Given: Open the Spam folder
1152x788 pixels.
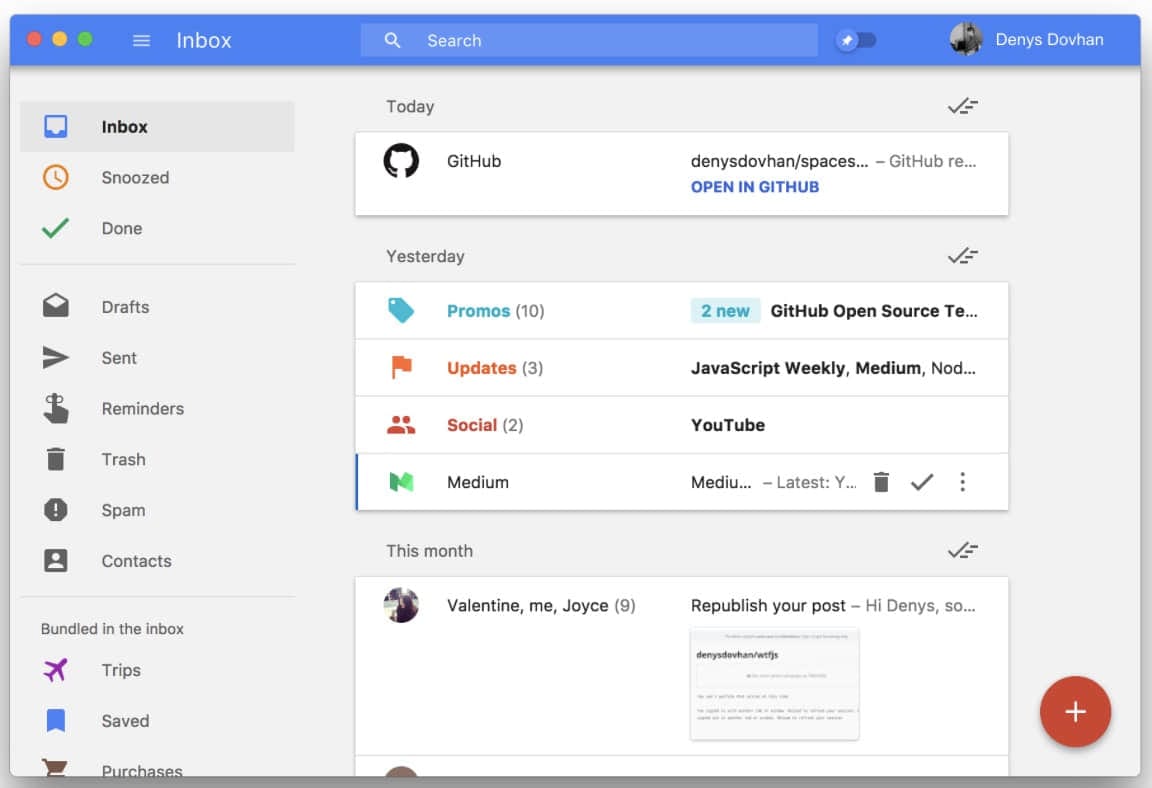Looking at the screenshot, I should click(x=157, y=510).
